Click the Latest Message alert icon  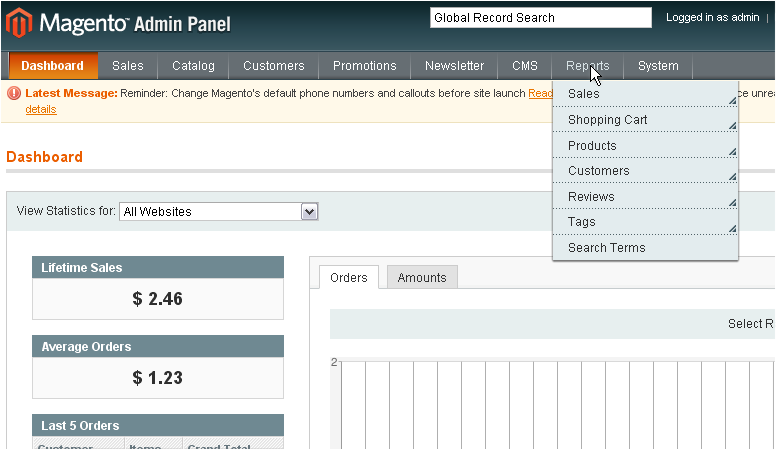(14, 93)
